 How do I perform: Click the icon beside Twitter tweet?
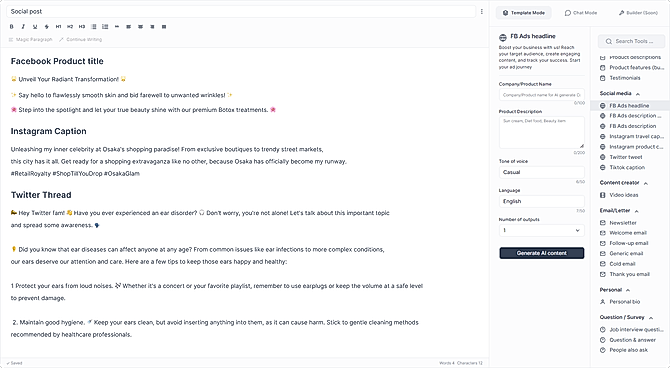(602, 157)
